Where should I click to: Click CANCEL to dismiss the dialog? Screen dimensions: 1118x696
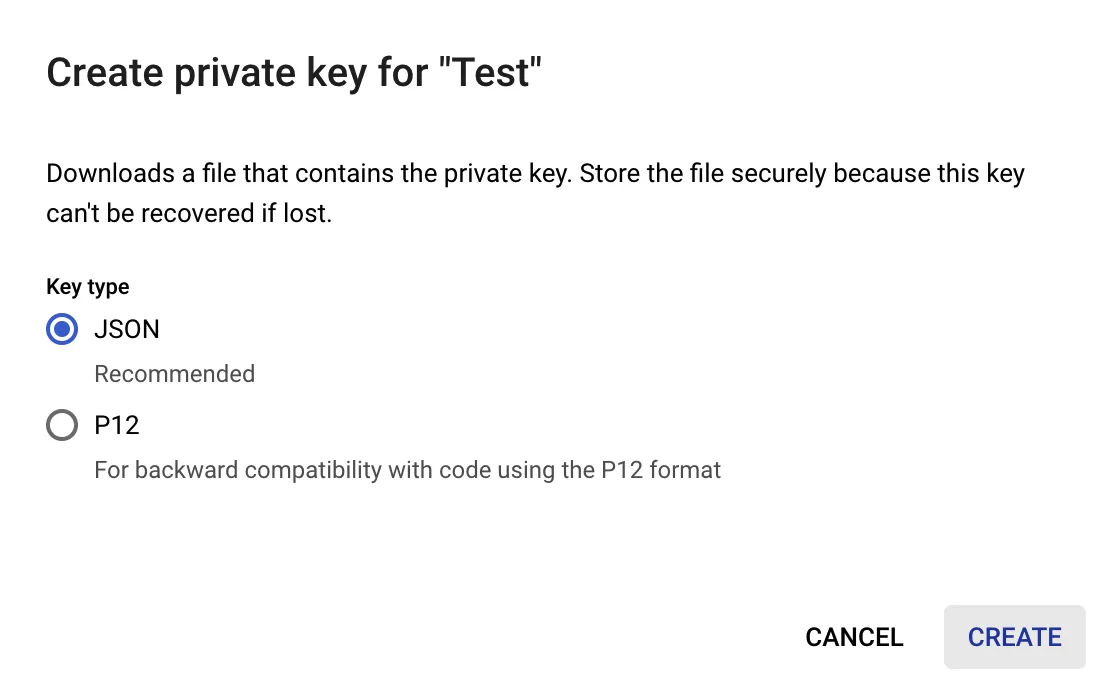click(854, 637)
